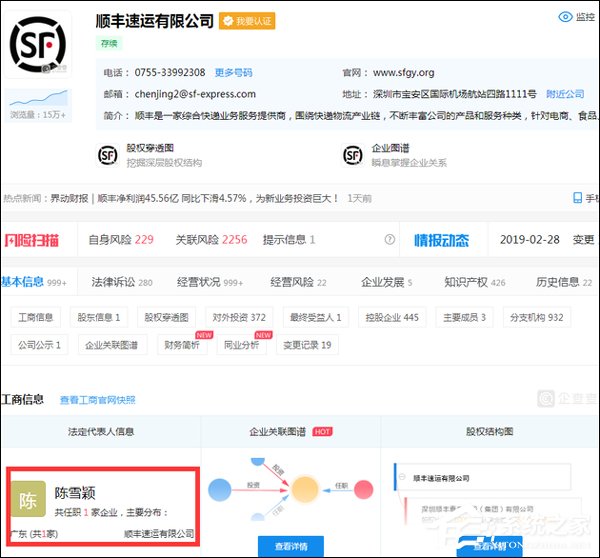Open the 附近公司 link
600x558 pixels.
565,94
